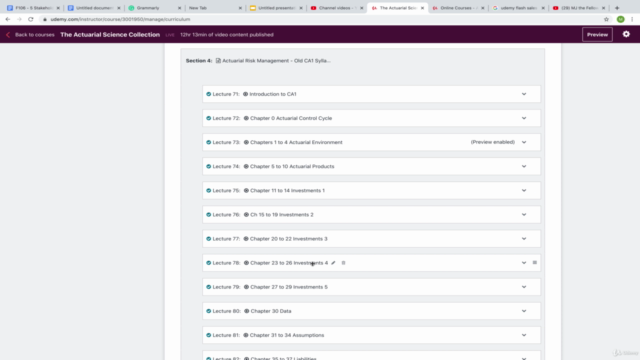
Task: Click the document icon beside the Section 4 title
Action: 218,60
